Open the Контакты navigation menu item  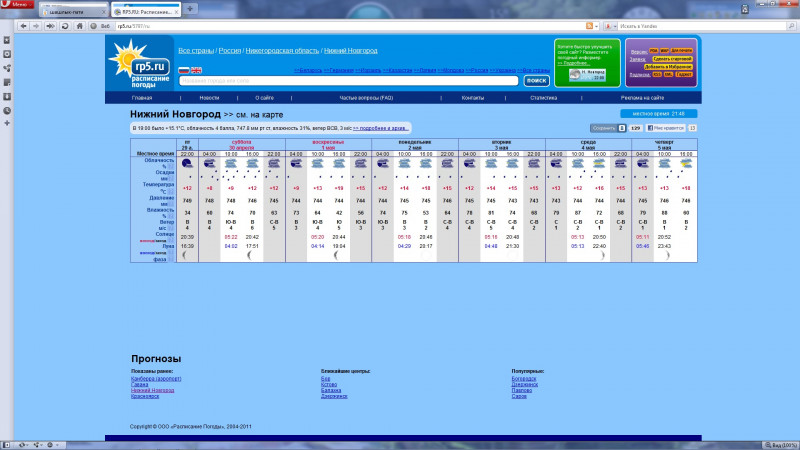[473, 98]
